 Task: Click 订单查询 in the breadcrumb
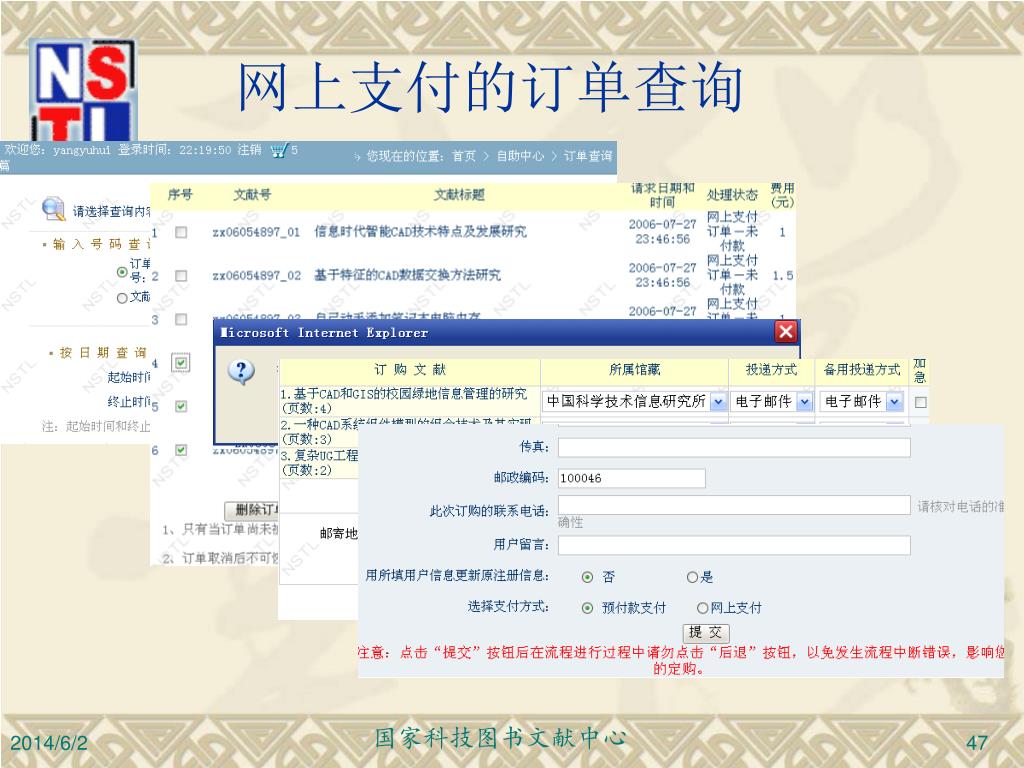(x=588, y=156)
